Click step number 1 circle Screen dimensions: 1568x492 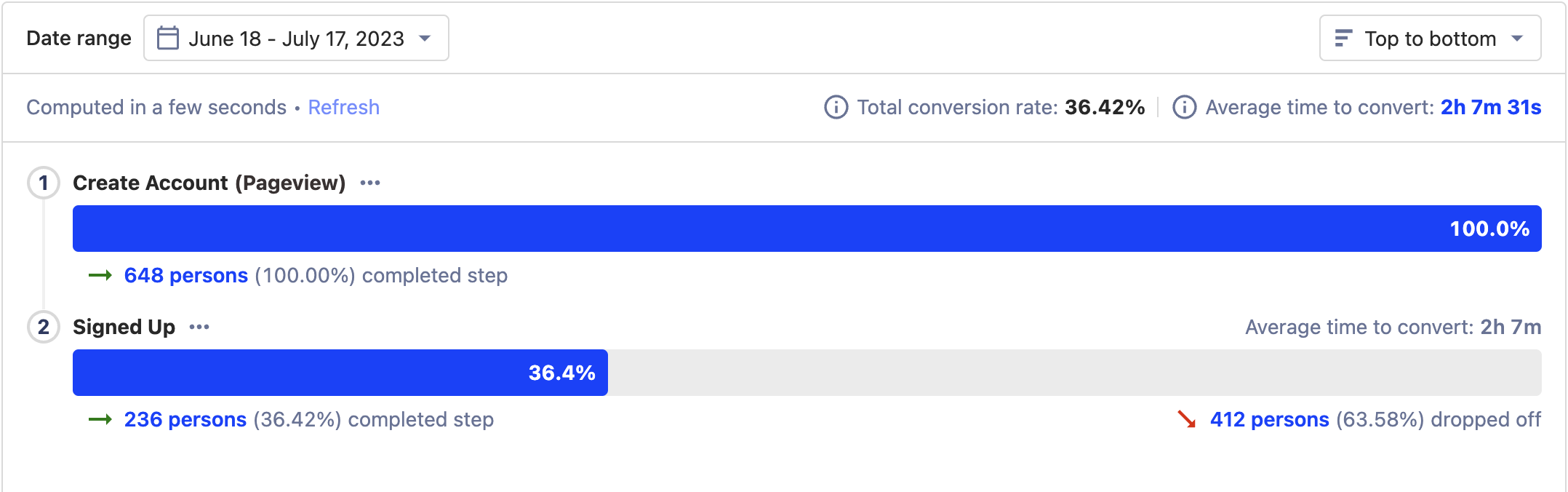[44, 183]
